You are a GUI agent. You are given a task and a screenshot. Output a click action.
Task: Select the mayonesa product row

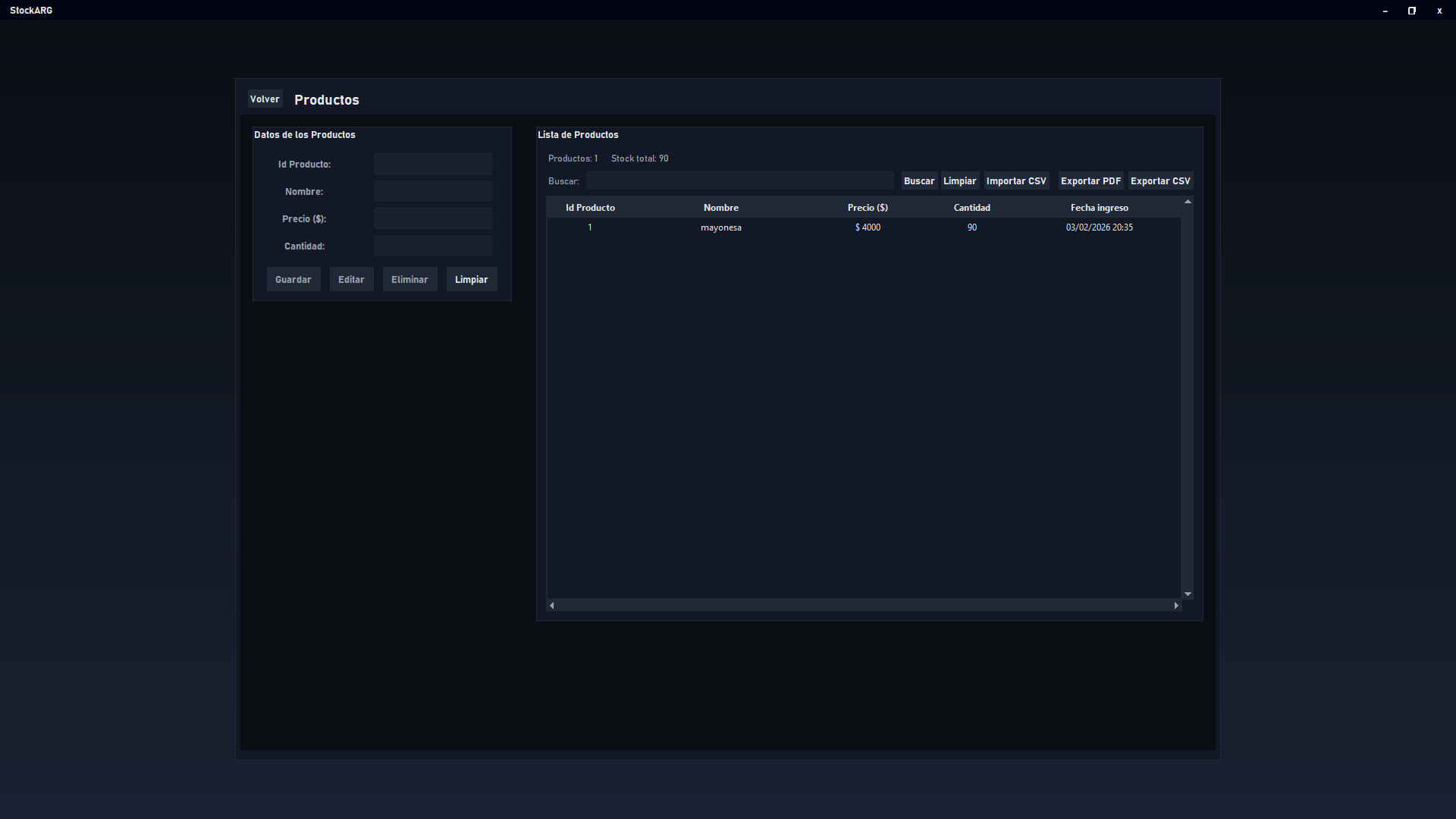pyautogui.click(x=720, y=227)
